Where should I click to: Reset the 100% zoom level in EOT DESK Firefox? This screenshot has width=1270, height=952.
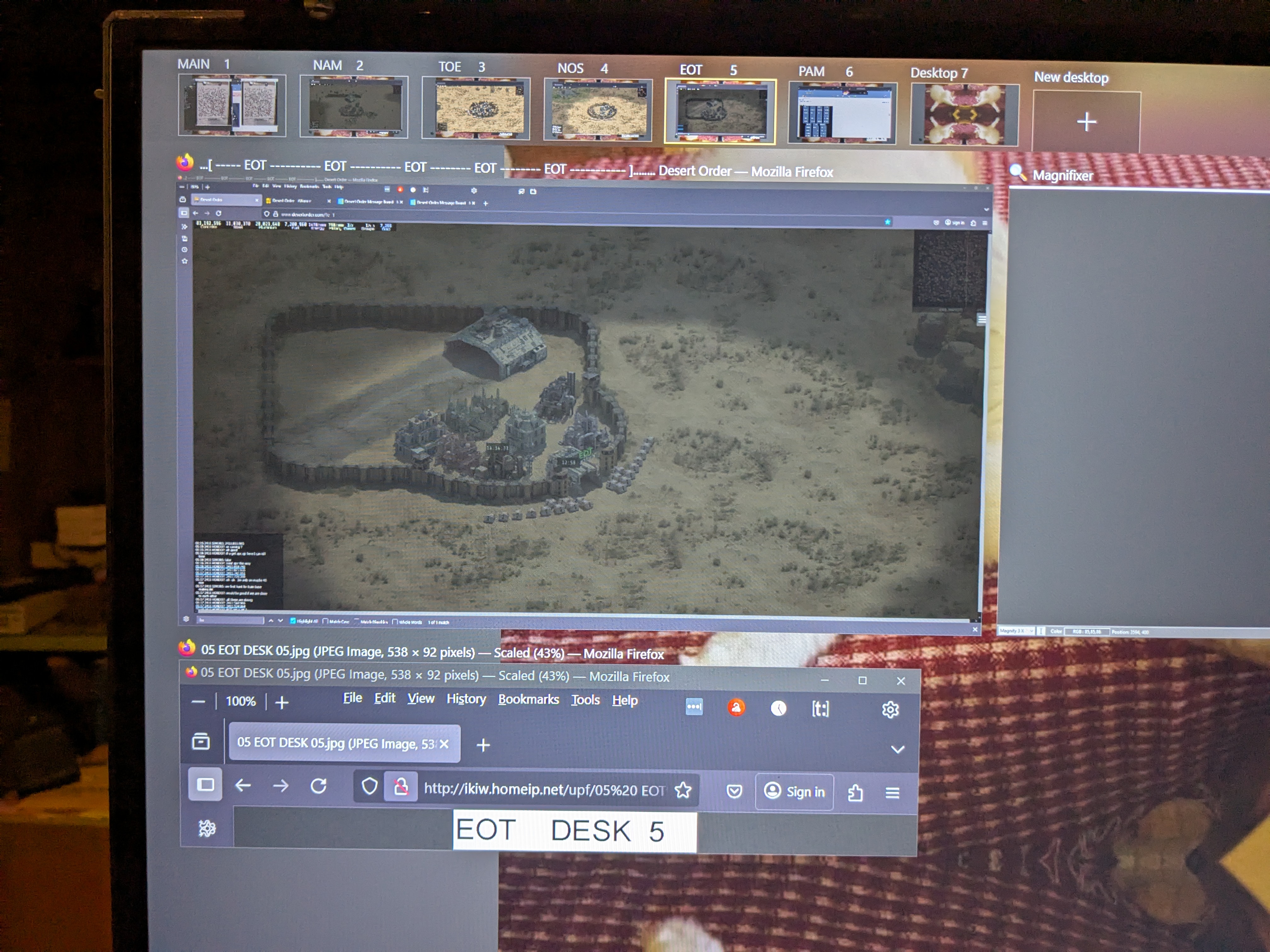241,701
